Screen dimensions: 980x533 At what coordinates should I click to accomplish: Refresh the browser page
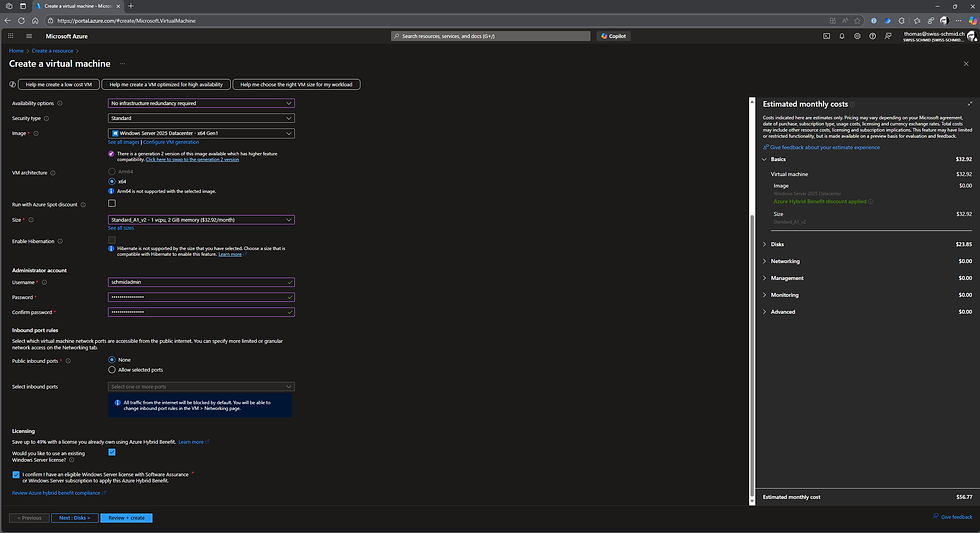[x=21, y=21]
